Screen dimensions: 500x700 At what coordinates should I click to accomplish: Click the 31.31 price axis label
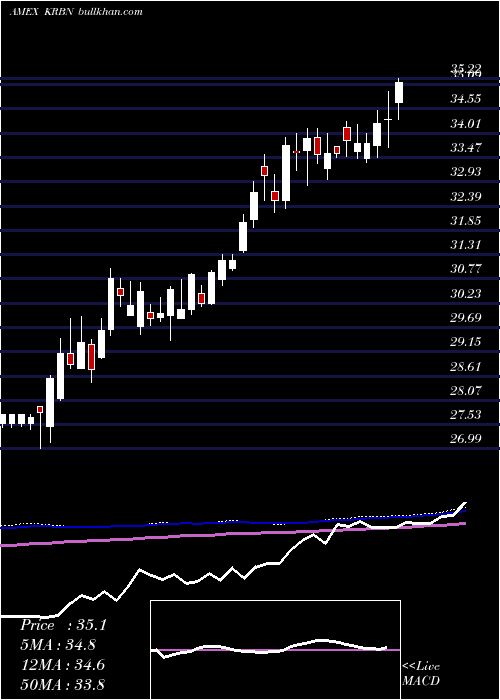[466, 245]
